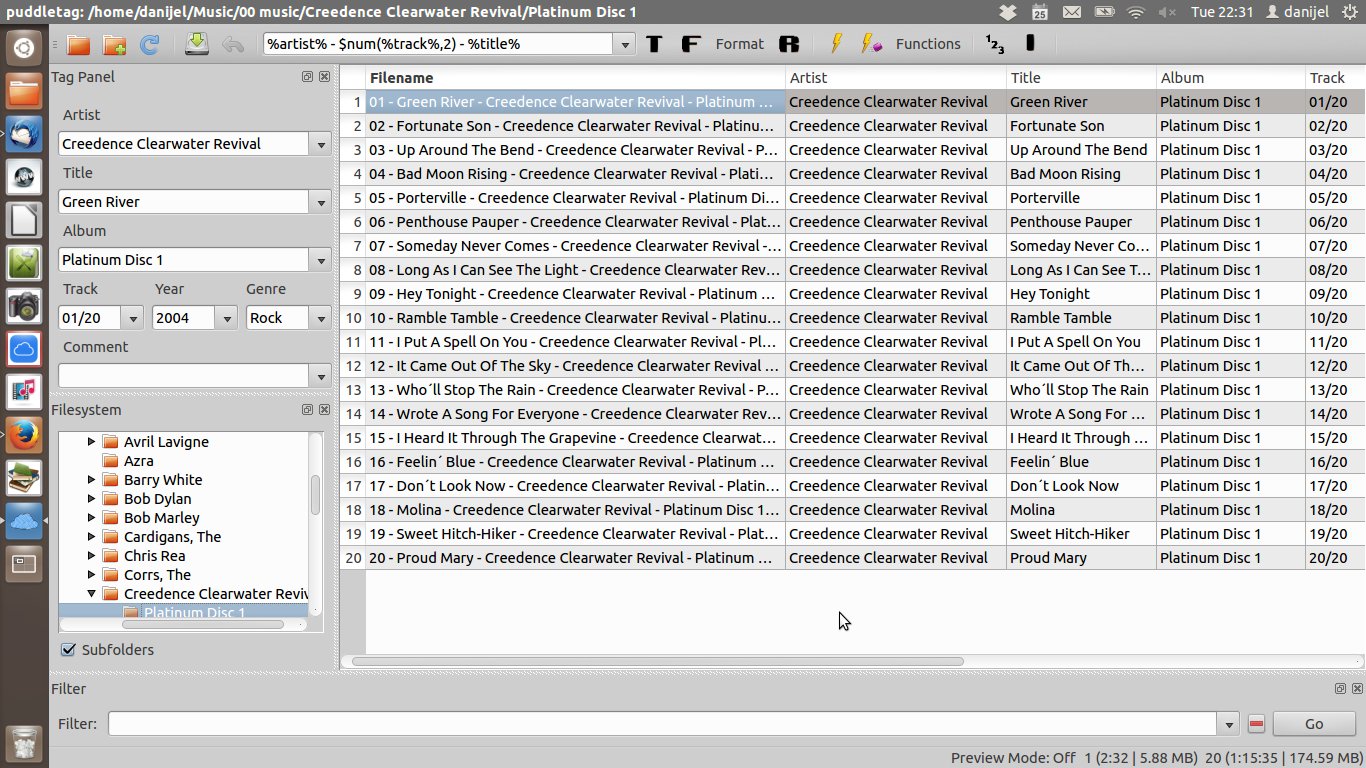The width and height of the screenshot is (1366, 768).
Task: Click the Filesystem tree vertical scrollbar
Action: 316,494
